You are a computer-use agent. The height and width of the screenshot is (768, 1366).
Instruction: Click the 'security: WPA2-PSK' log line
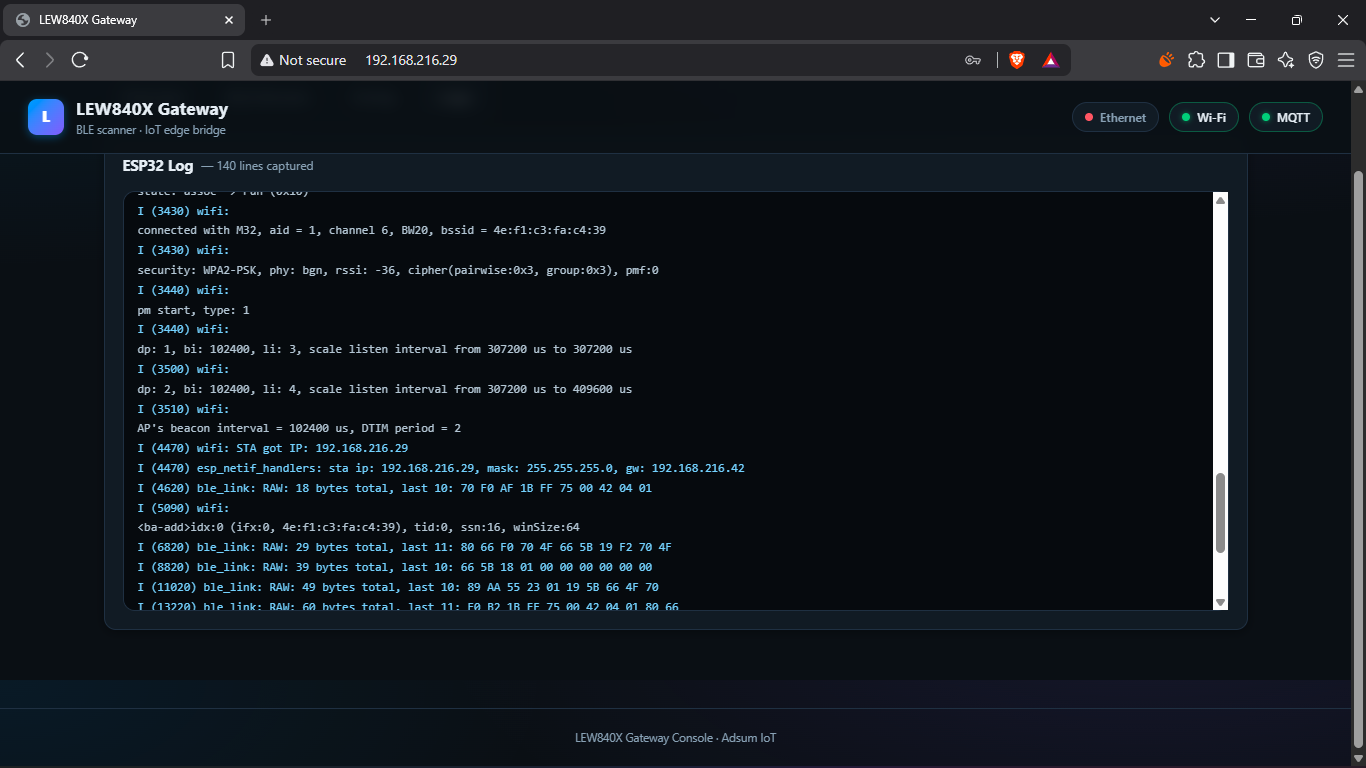(x=398, y=270)
